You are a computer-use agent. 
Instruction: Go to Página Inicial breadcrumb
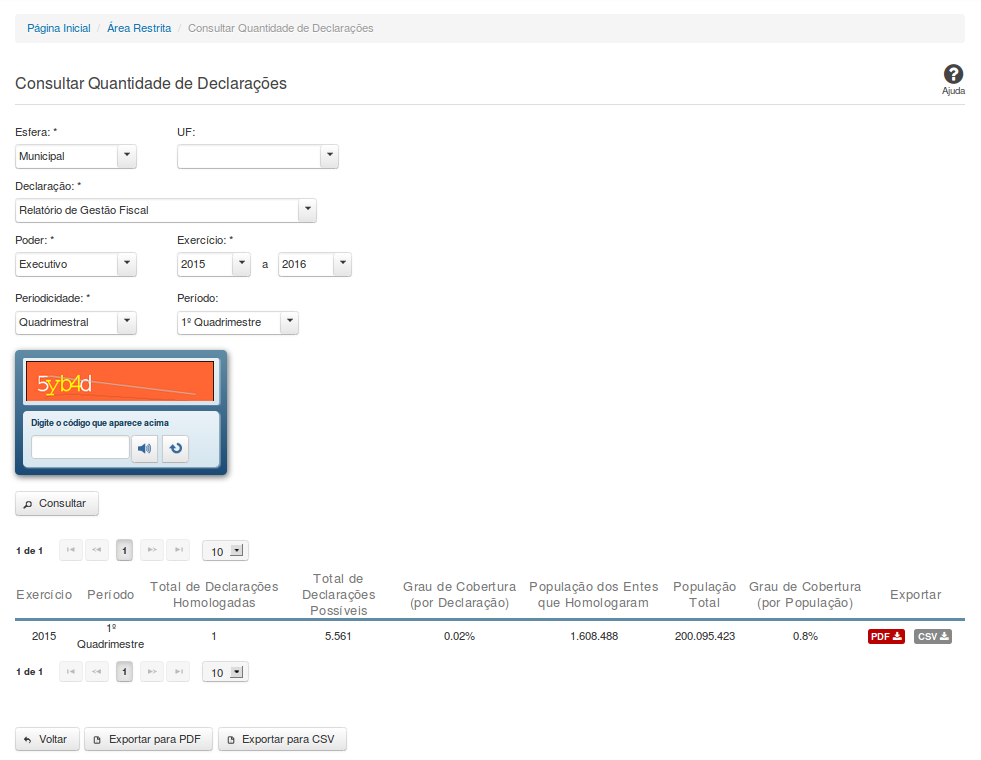(58, 28)
